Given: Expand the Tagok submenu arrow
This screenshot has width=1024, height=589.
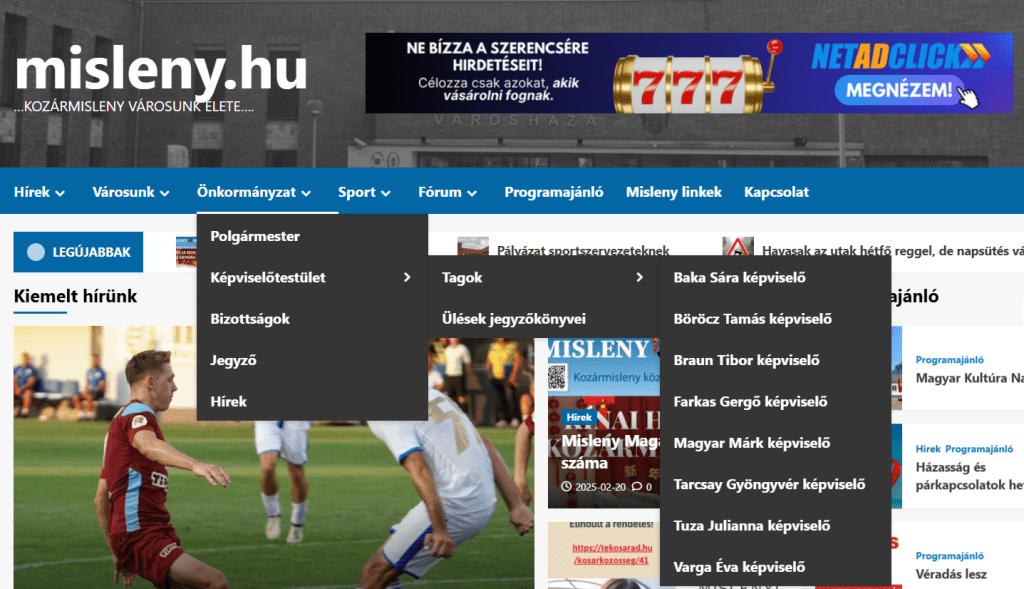Looking at the screenshot, I should click(639, 278).
